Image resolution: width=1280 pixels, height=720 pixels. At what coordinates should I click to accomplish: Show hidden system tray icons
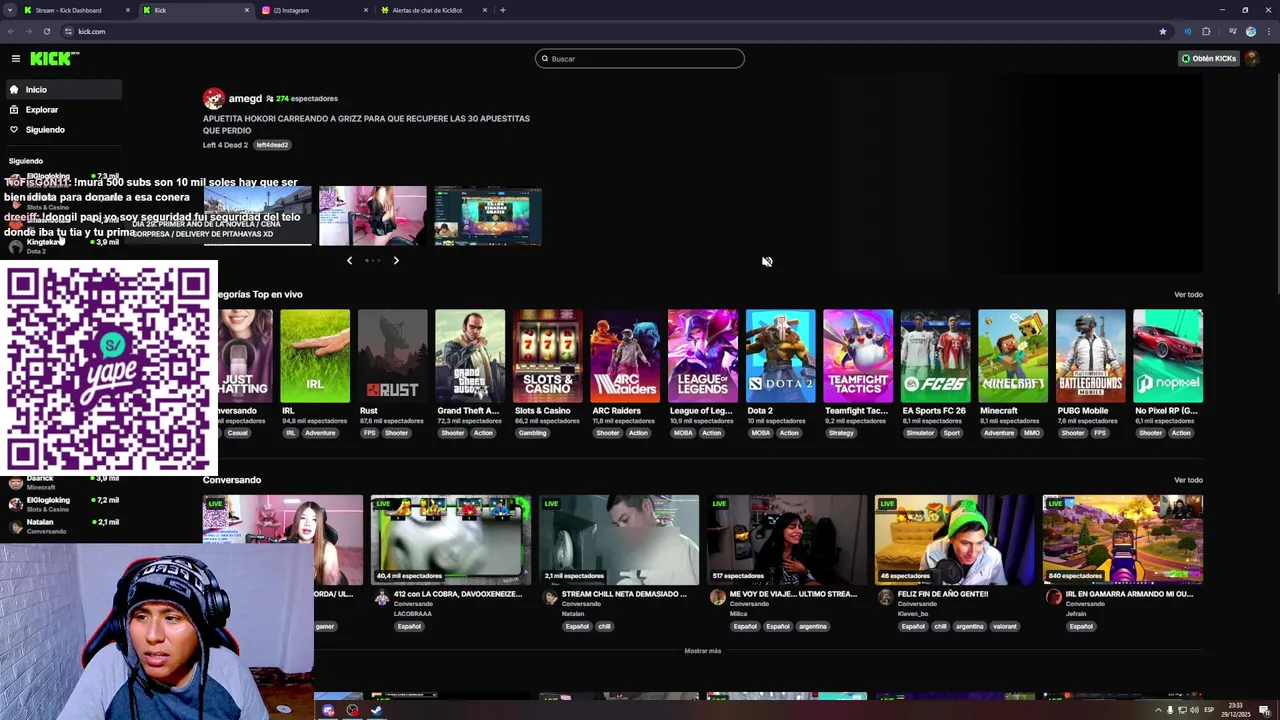(1159, 710)
